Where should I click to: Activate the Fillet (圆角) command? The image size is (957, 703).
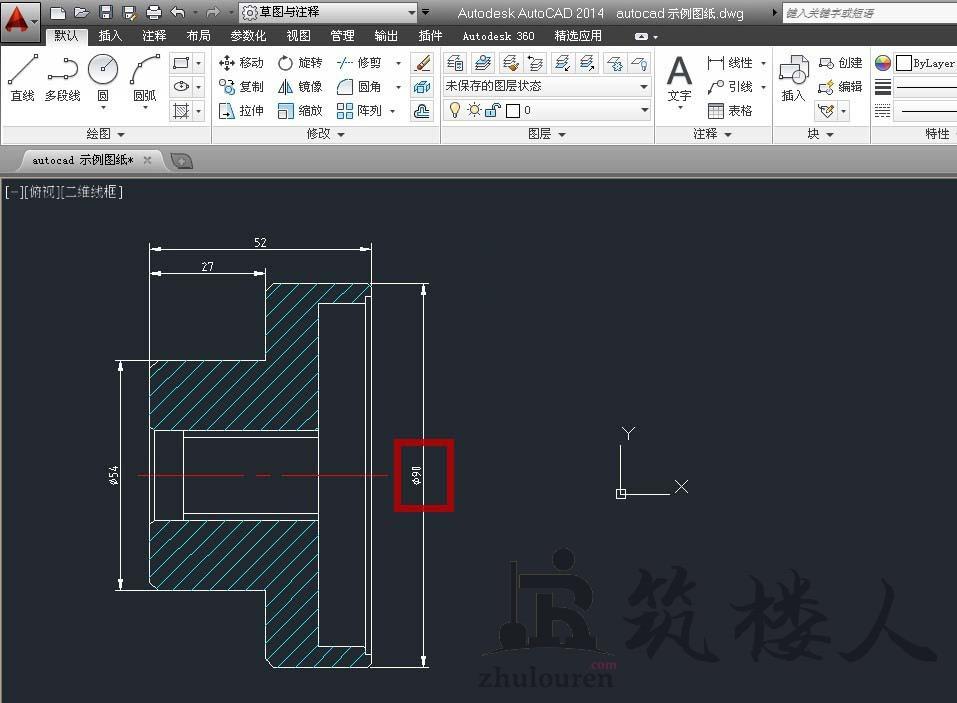(x=359, y=87)
